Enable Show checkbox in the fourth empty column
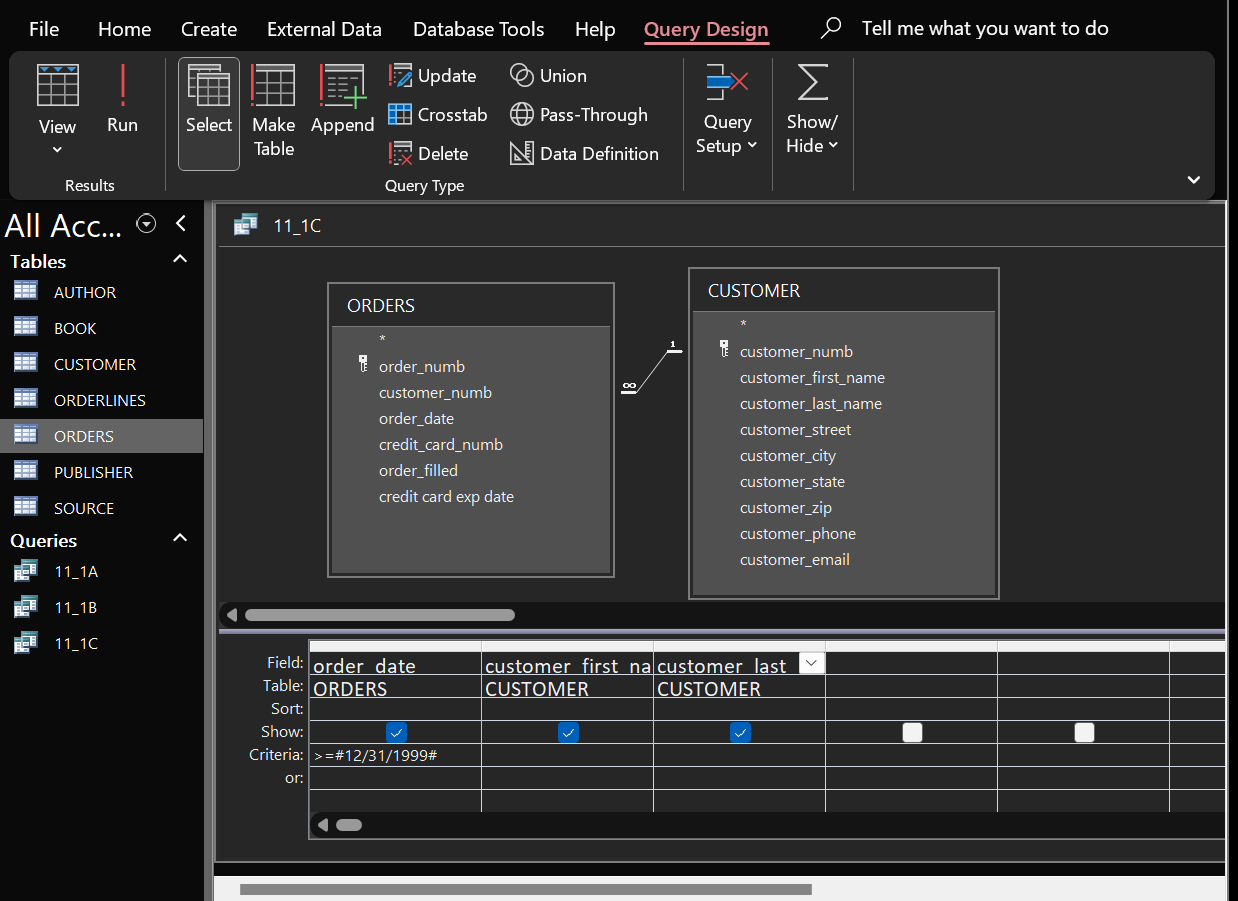Image resolution: width=1238 pixels, height=901 pixels. coord(912,733)
